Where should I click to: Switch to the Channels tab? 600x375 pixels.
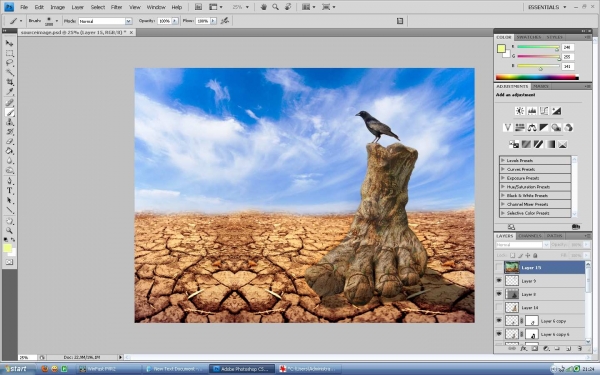(530, 236)
